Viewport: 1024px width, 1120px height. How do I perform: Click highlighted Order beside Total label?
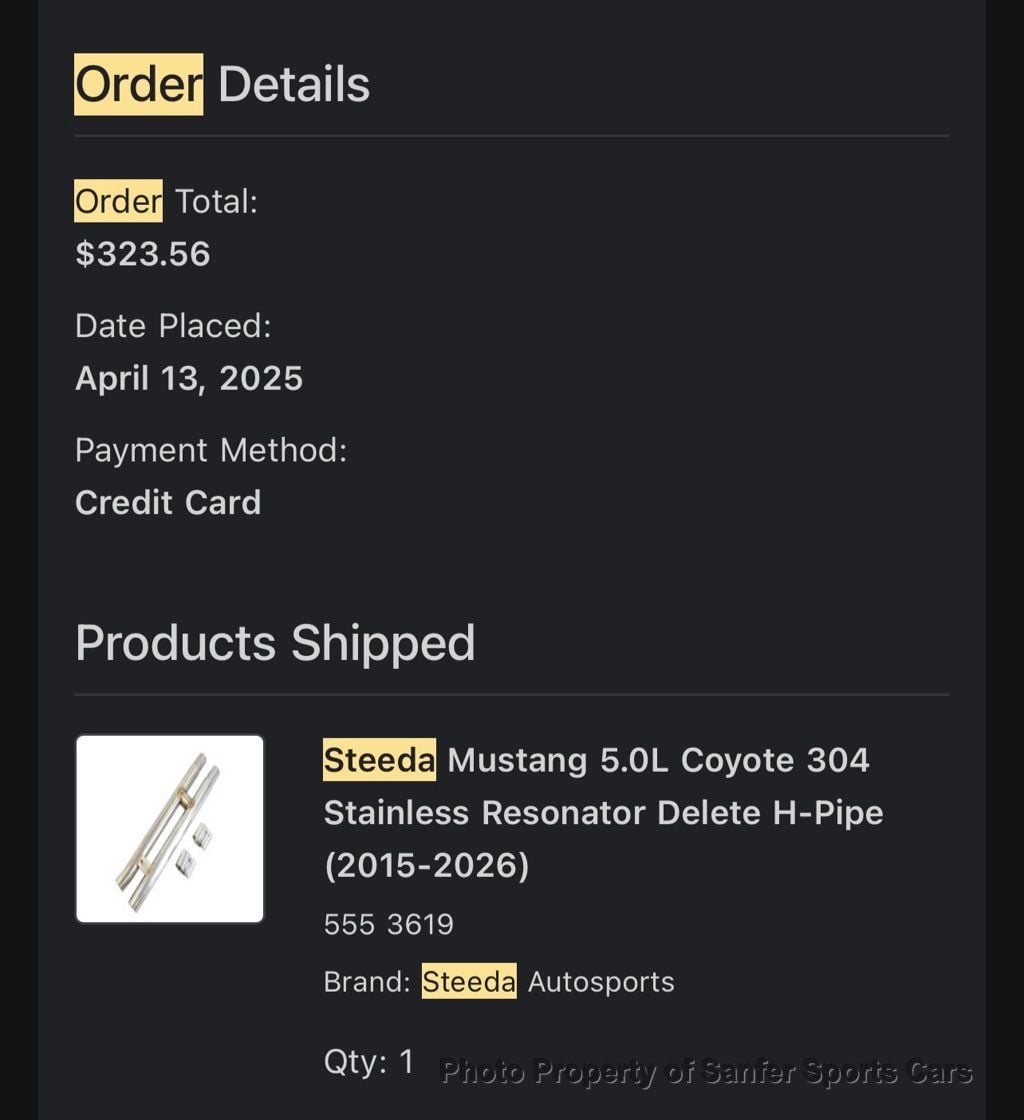(118, 202)
